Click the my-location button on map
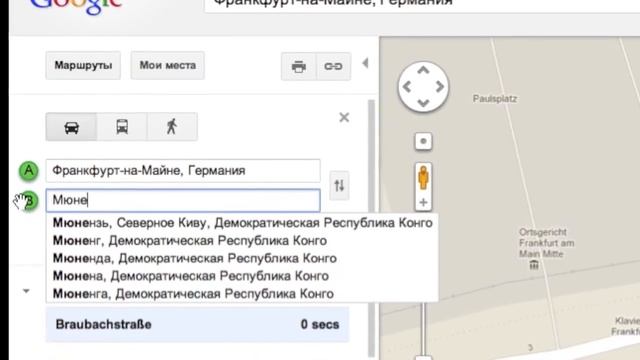This screenshot has height=360, width=640. click(423, 142)
